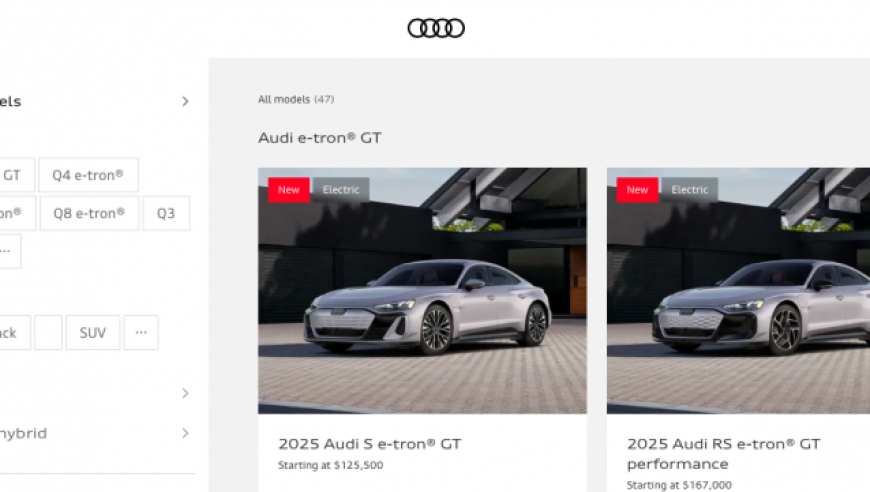This screenshot has height=492, width=870.
Task: Show more body types via ellipsis
Action: click(141, 333)
